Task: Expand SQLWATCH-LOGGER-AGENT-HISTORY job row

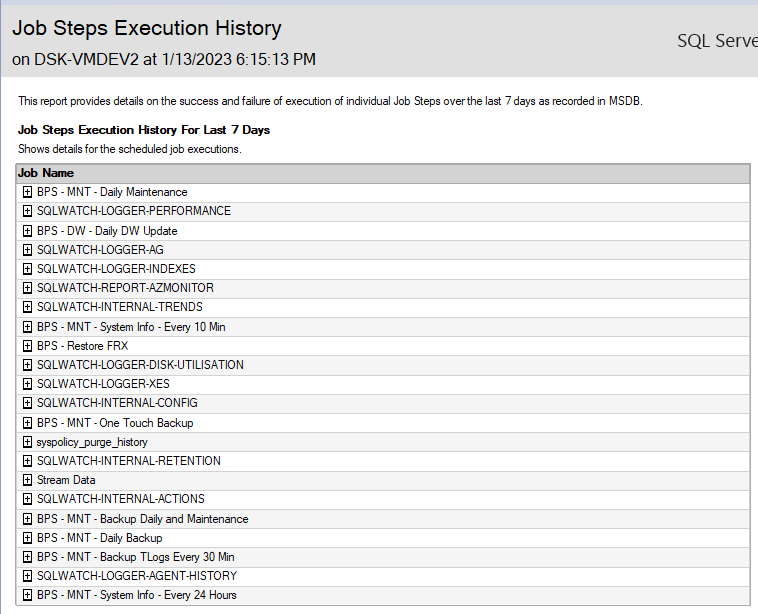Action: (28, 576)
